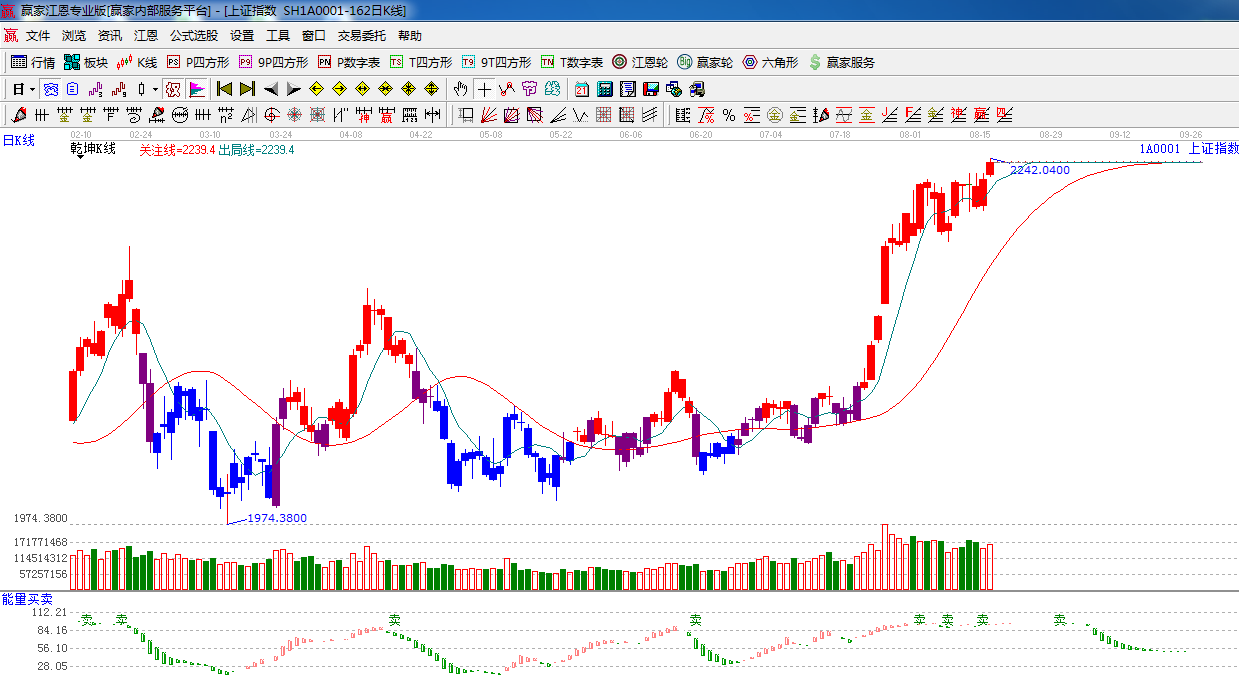Click the calculator icon in toolbar

click(x=604, y=89)
